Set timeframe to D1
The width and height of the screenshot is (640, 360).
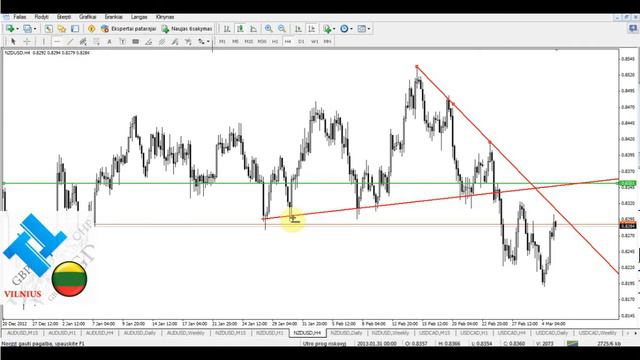pos(301,41)
